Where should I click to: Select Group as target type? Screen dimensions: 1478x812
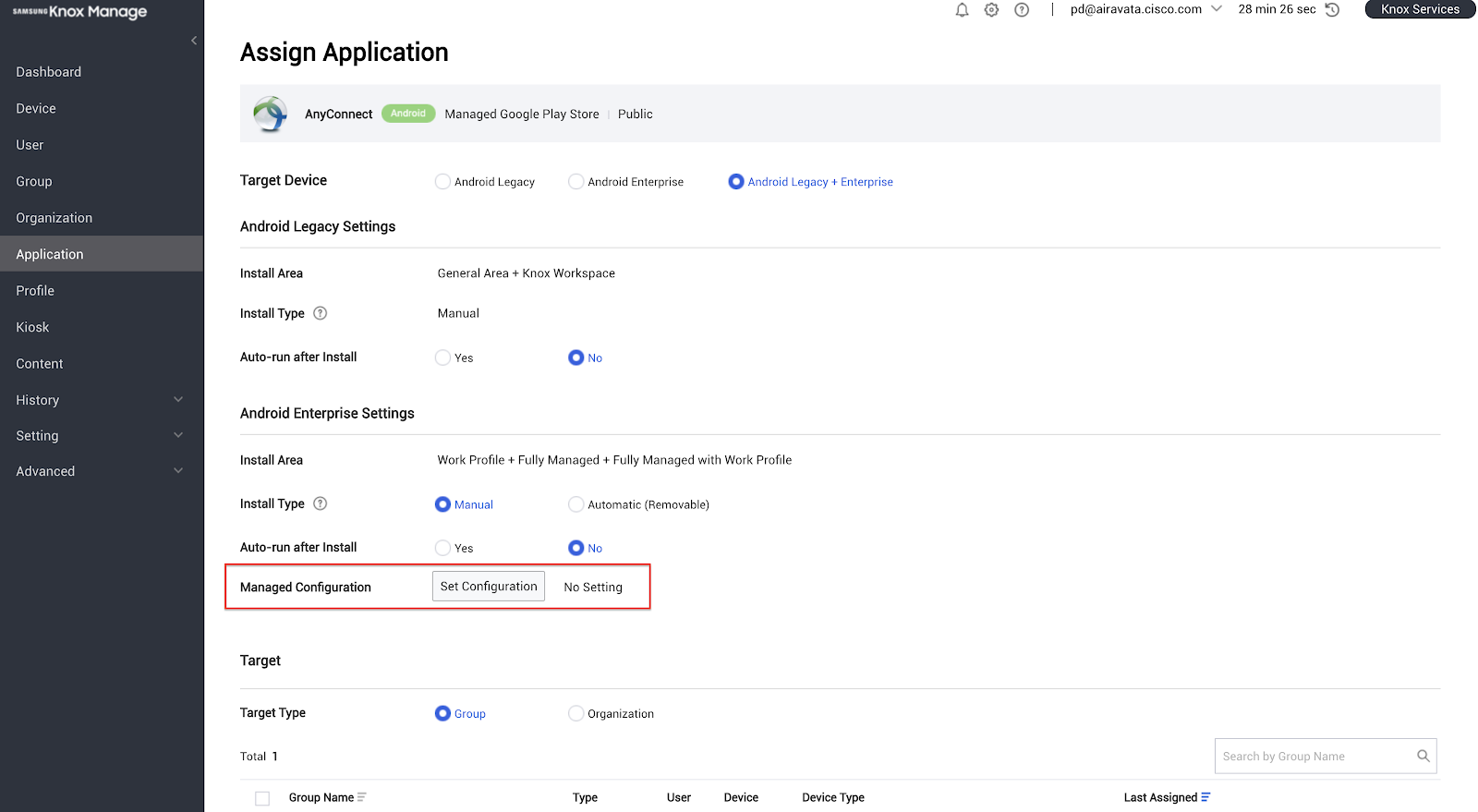pos(442,713)
